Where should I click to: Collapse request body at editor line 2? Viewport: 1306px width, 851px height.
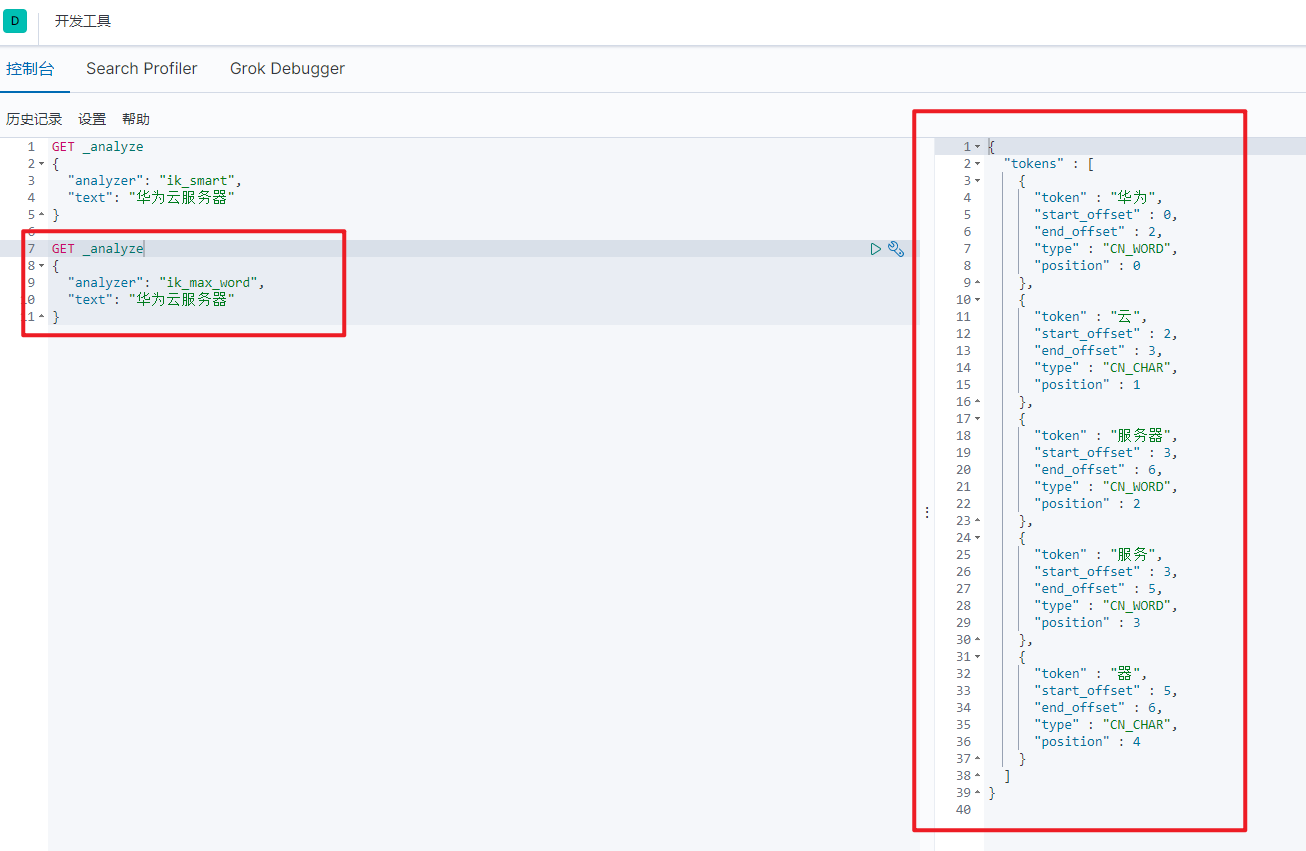pyautogui.click(x=42, y=164)
